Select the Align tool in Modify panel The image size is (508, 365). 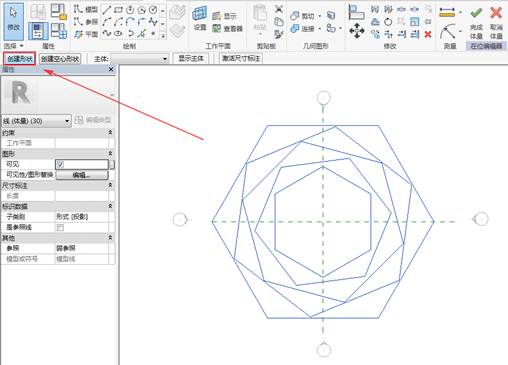coord(356,12)
